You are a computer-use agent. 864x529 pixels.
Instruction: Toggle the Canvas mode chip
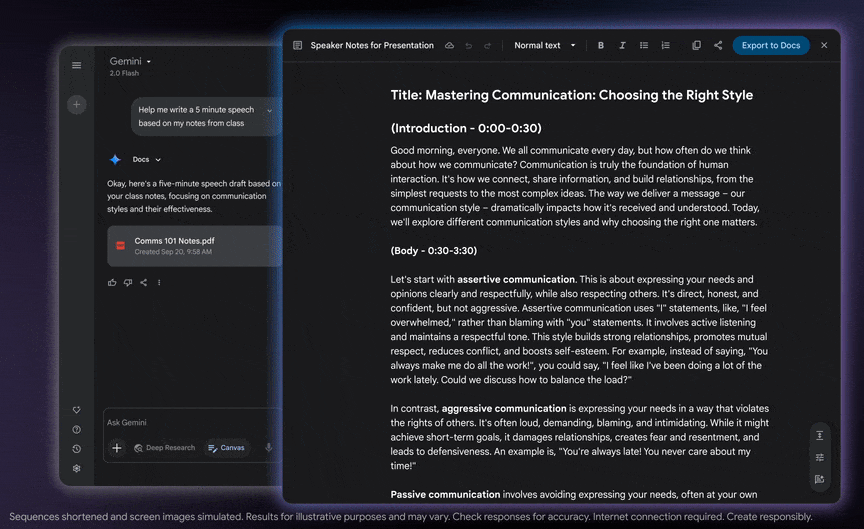pyautogui.click(x=227, y=448)
